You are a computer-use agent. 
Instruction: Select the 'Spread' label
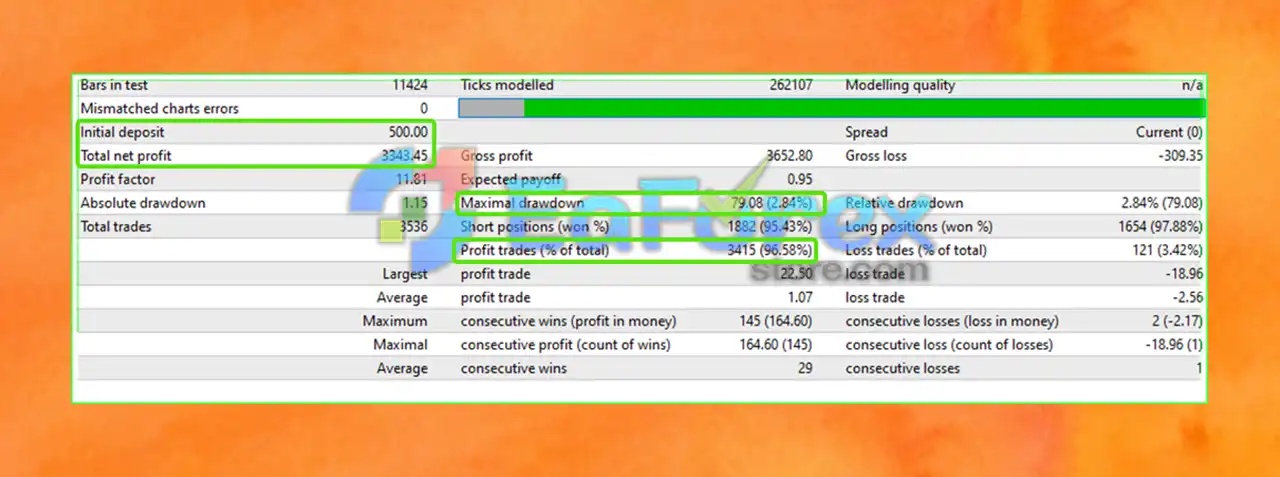866,132
